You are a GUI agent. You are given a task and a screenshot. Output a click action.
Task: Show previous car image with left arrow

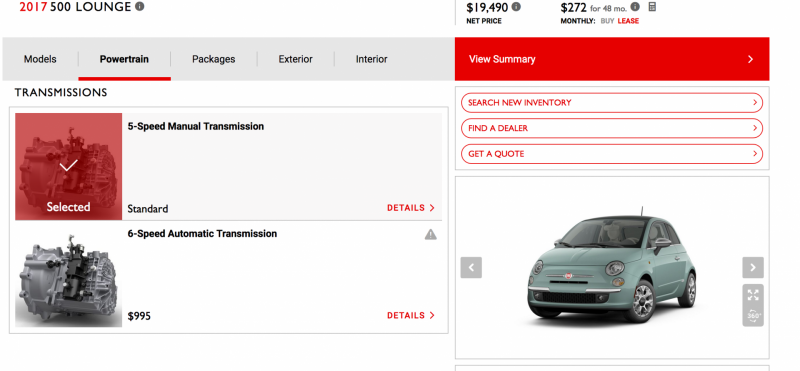point(471,267)
